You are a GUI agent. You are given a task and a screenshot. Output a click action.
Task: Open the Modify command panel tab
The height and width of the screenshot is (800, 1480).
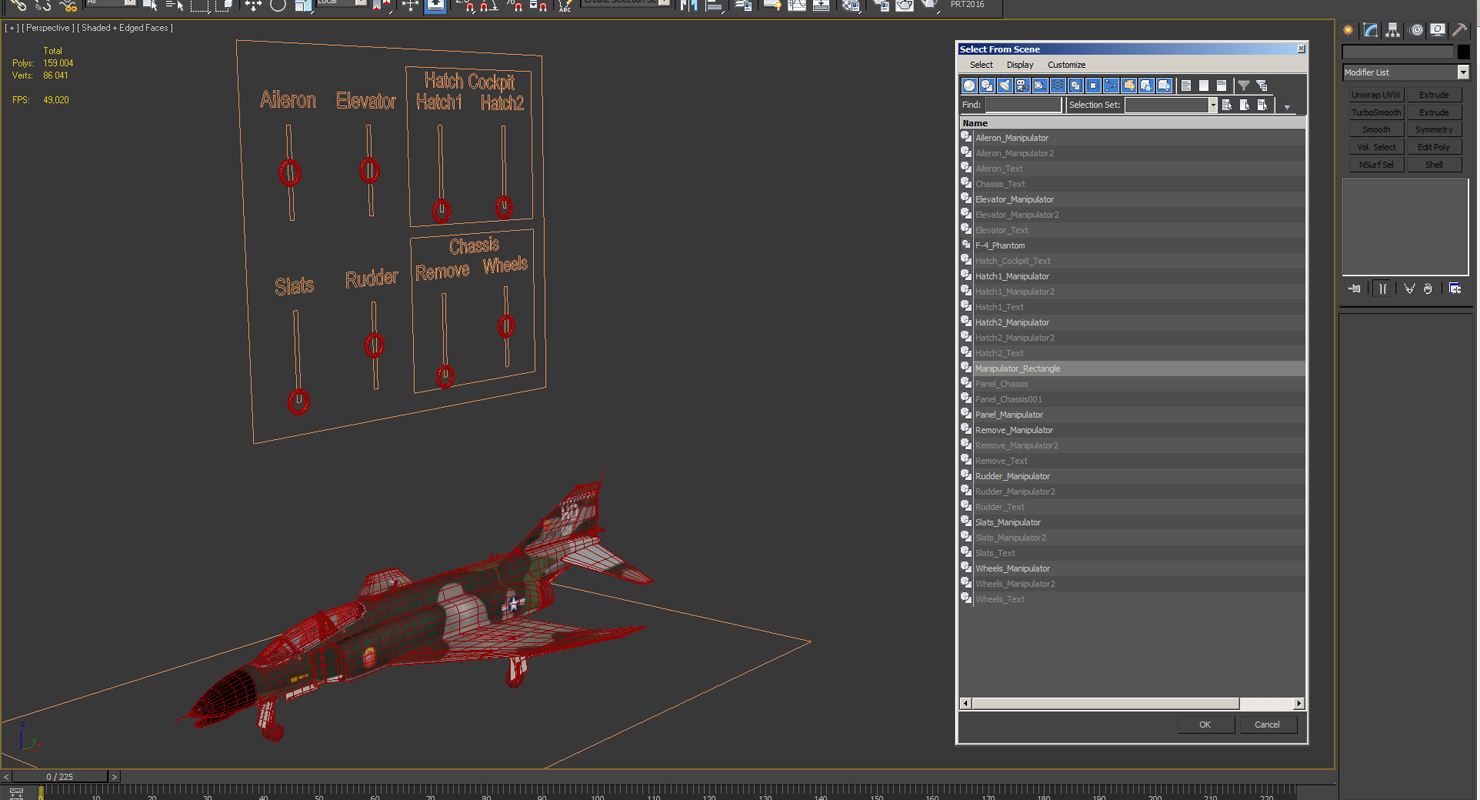[1371, 30]
